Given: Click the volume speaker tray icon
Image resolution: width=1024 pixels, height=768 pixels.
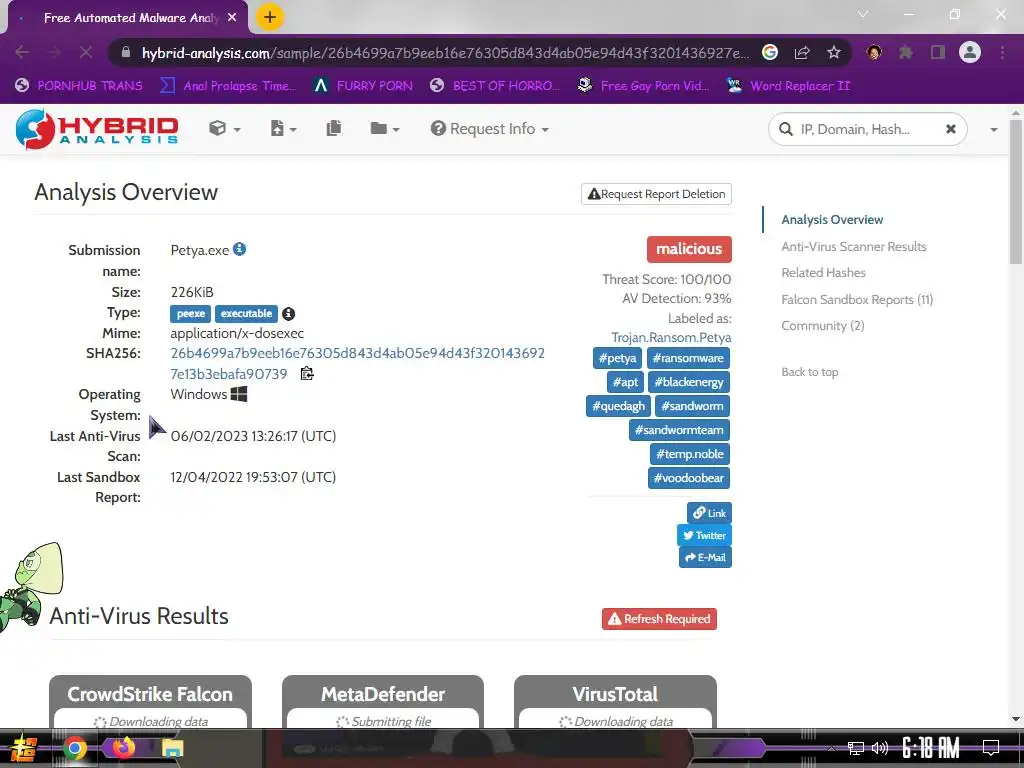Looking at the screenshot, I should tap(880, 748).
